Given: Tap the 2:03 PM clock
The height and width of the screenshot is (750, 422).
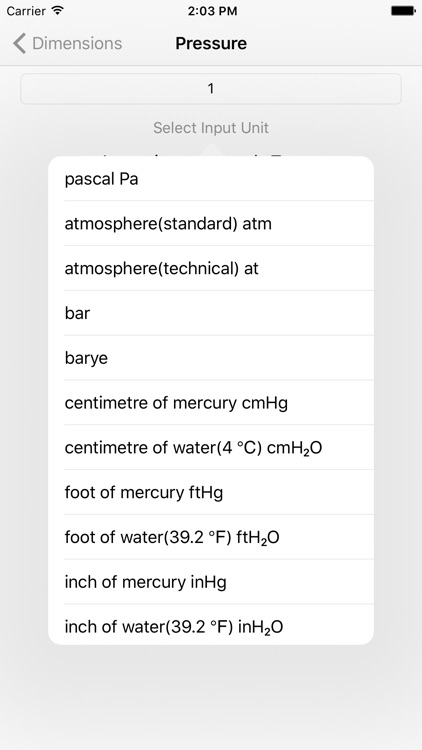Looking at the screenshot, I should (x=212, y=11).
